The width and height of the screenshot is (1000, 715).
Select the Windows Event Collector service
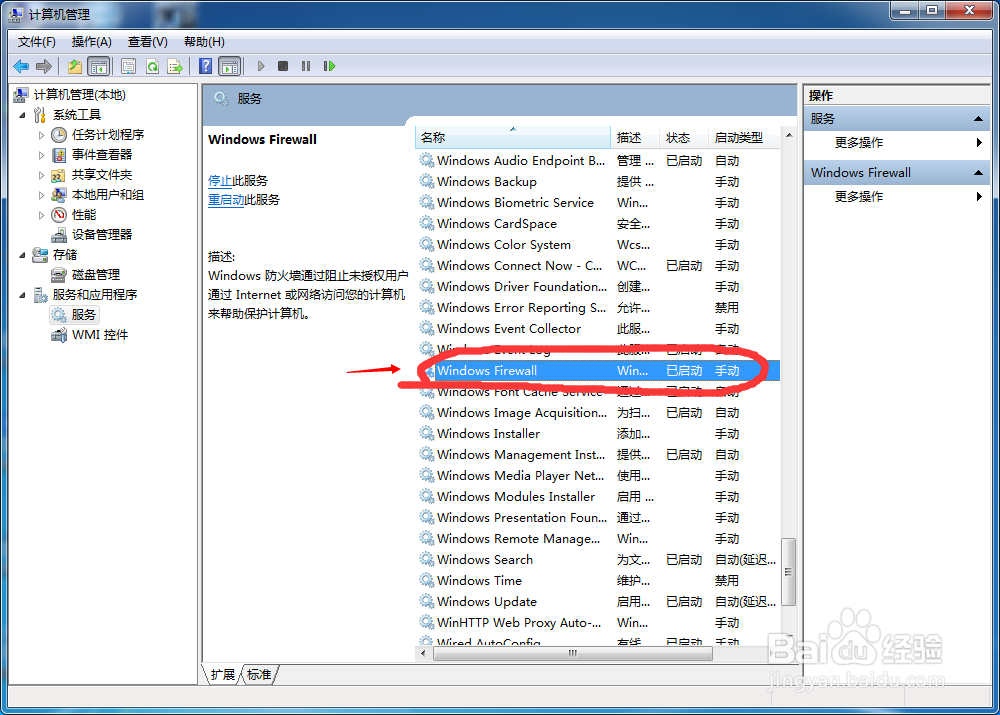598,329
